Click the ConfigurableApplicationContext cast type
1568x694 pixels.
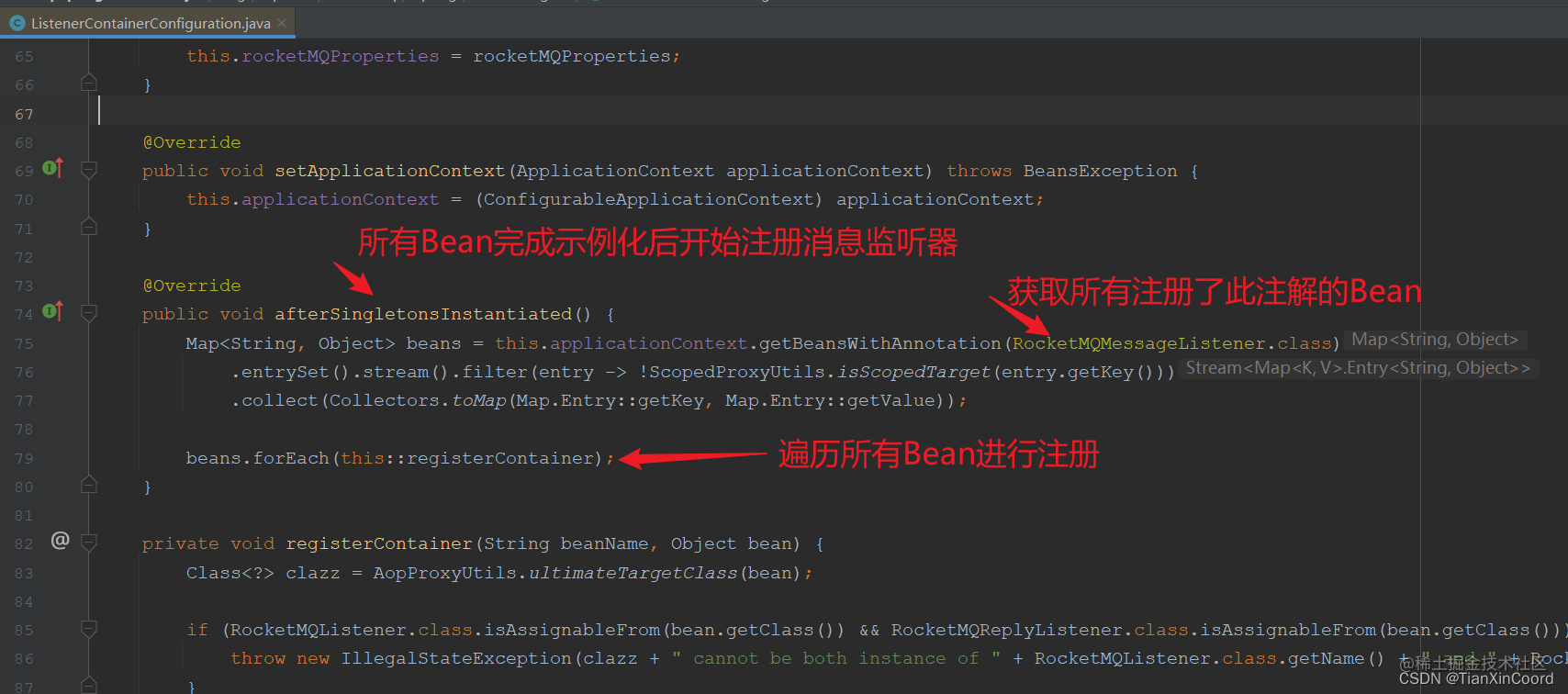pyautogui.click(x=648, y=199)
